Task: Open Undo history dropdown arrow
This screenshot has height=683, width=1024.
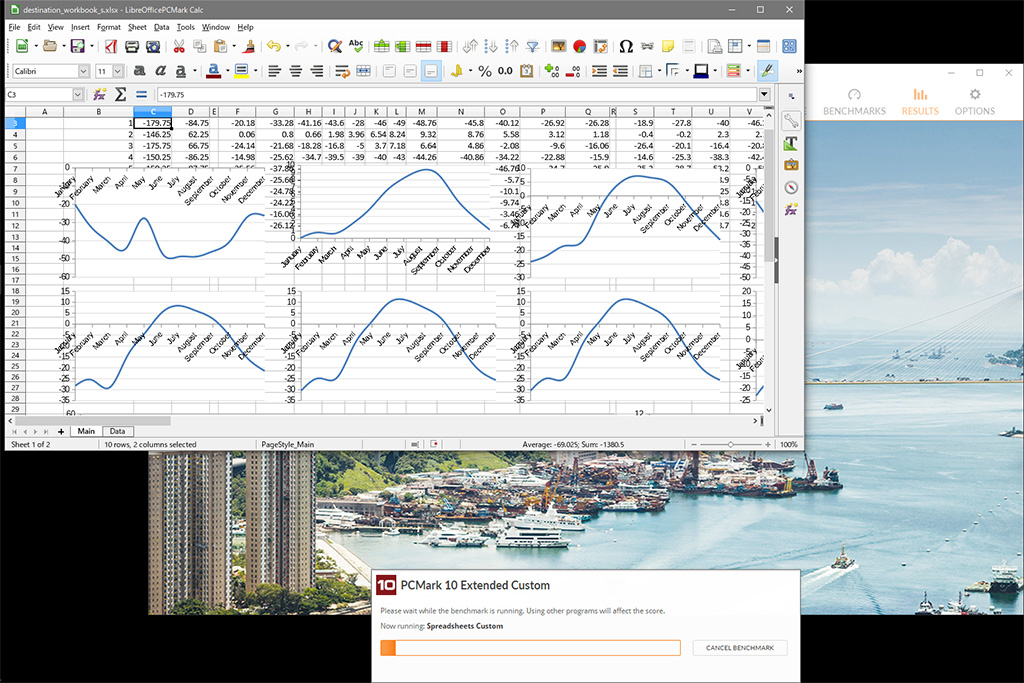Action: click(287, 46)
